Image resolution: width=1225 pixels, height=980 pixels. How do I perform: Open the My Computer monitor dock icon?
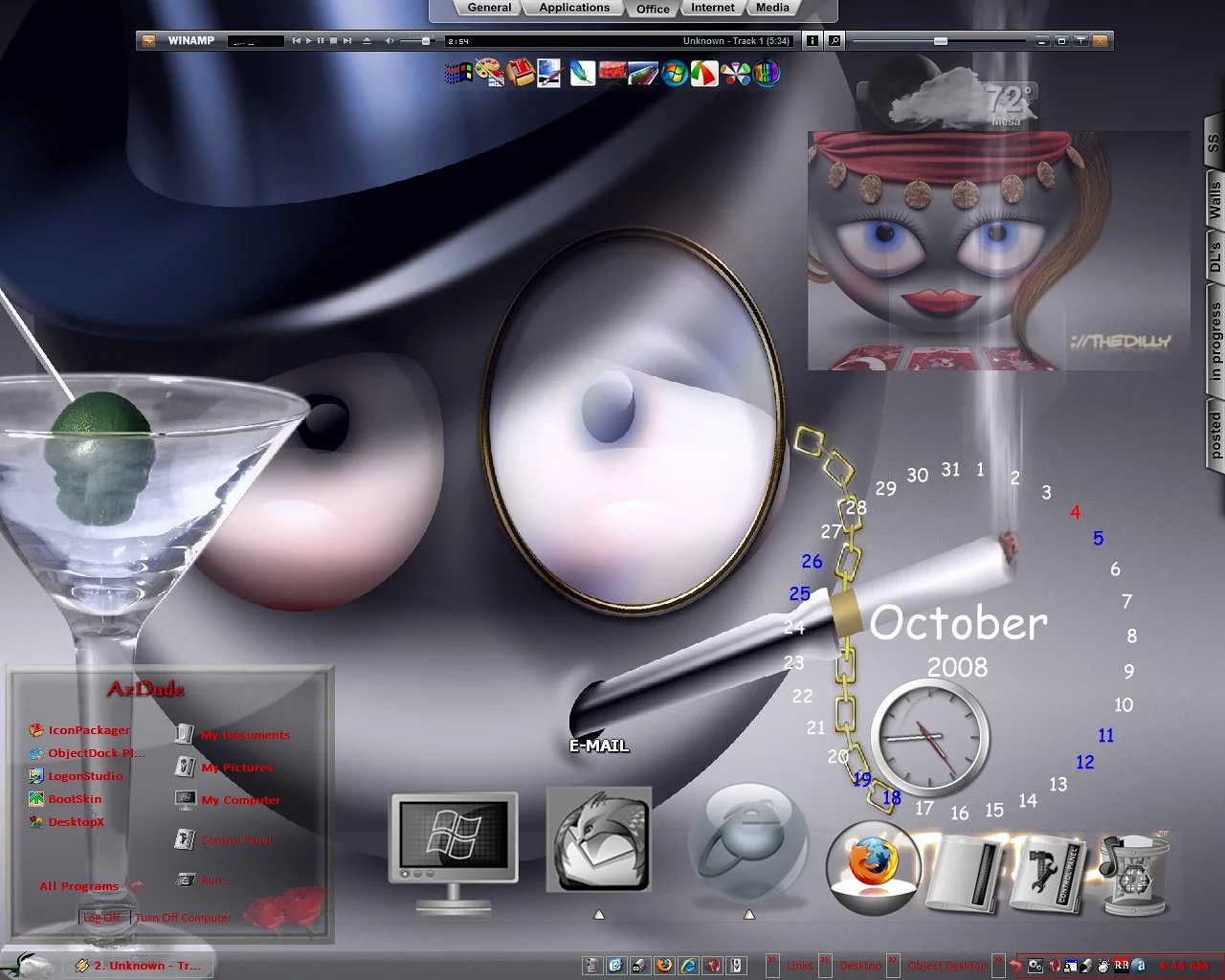[453, 840]
